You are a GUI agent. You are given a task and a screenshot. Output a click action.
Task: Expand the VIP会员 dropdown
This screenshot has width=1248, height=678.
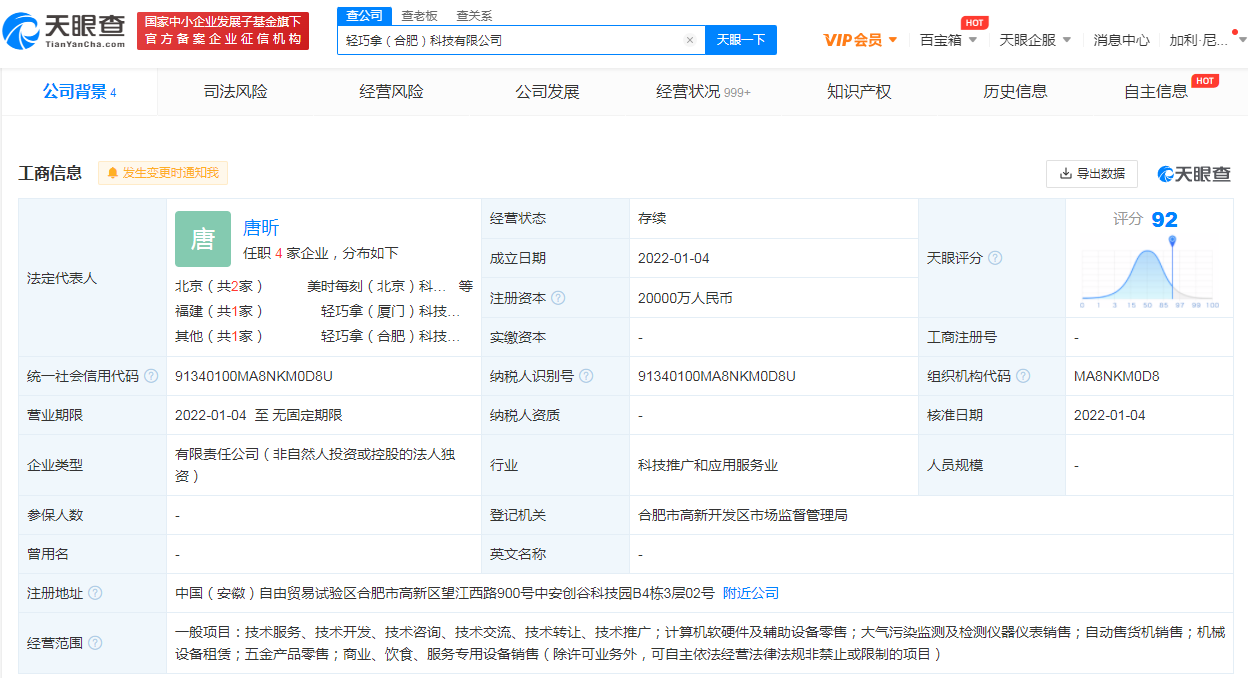click(860, 40)
